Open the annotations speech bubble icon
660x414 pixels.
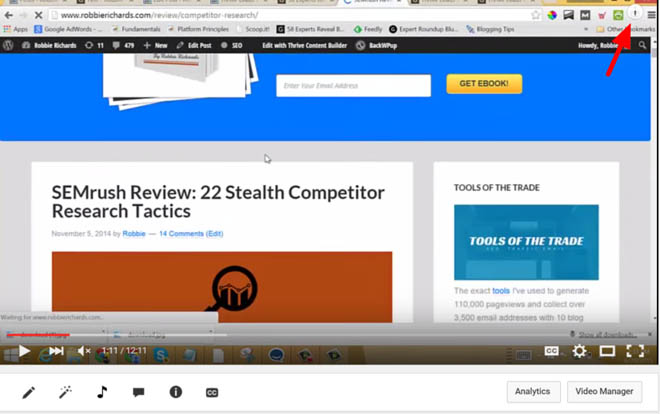pyautogui.click(x=138, y=393)
